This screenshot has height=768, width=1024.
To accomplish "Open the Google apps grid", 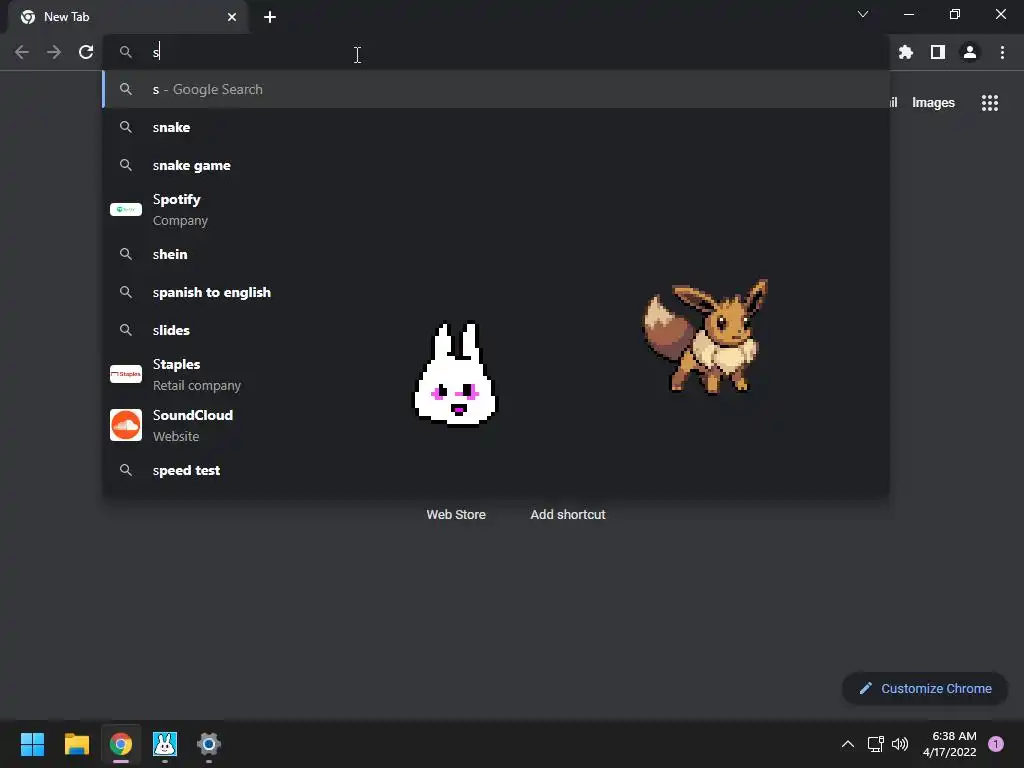I will (x=990, y=103).
